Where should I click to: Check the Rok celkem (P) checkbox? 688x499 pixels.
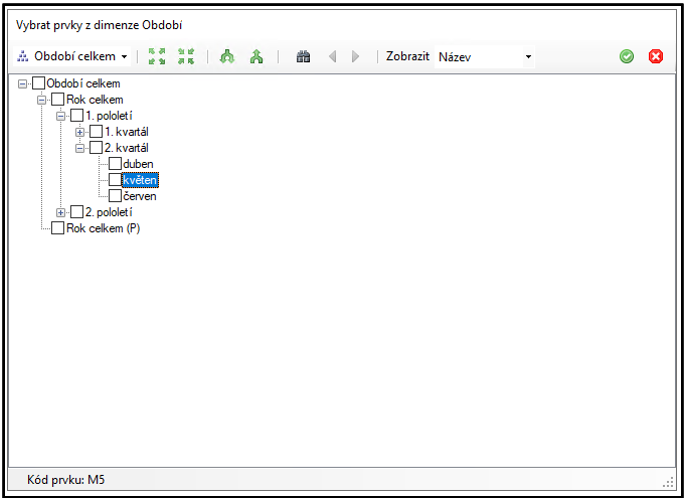click(58, 228)
